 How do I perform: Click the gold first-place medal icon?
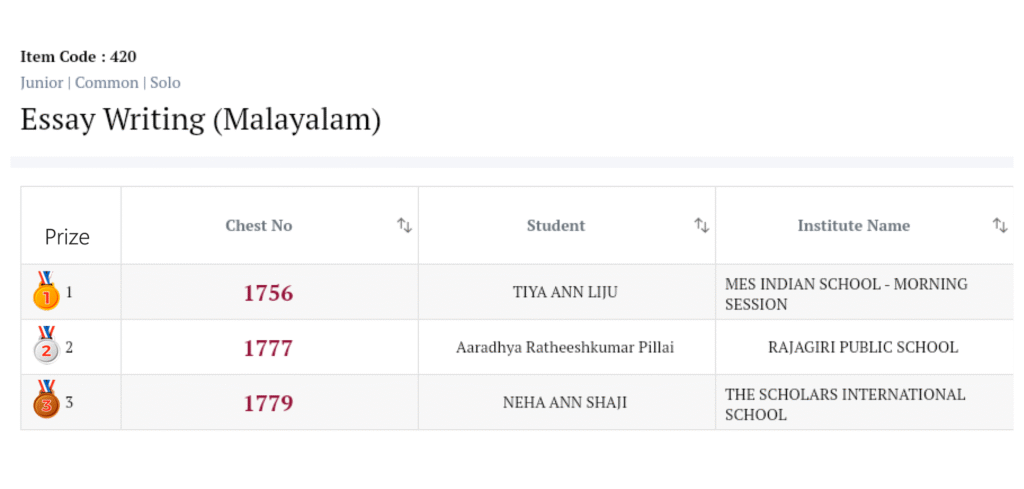coord(46,292)
